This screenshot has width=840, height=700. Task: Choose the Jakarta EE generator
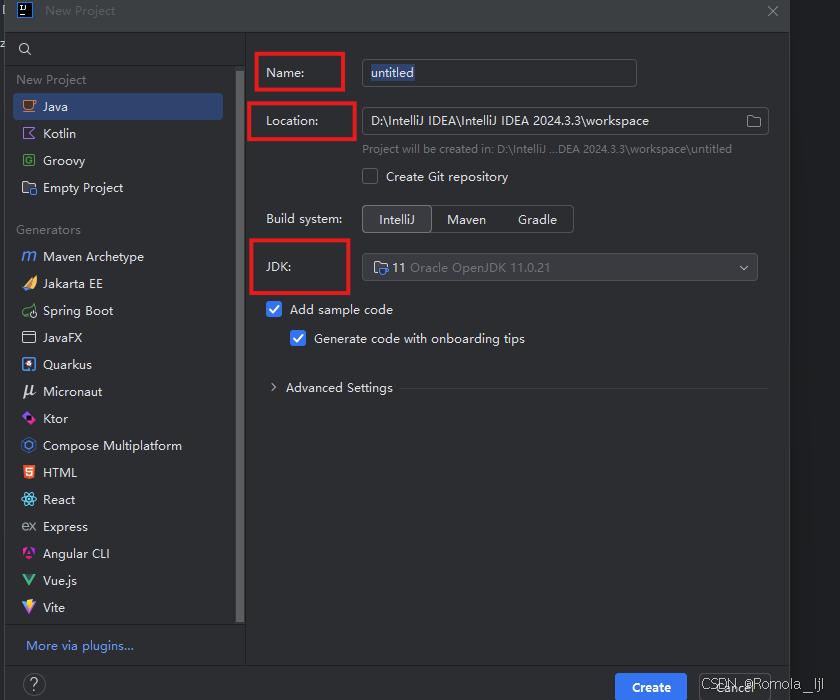point(118,283)
